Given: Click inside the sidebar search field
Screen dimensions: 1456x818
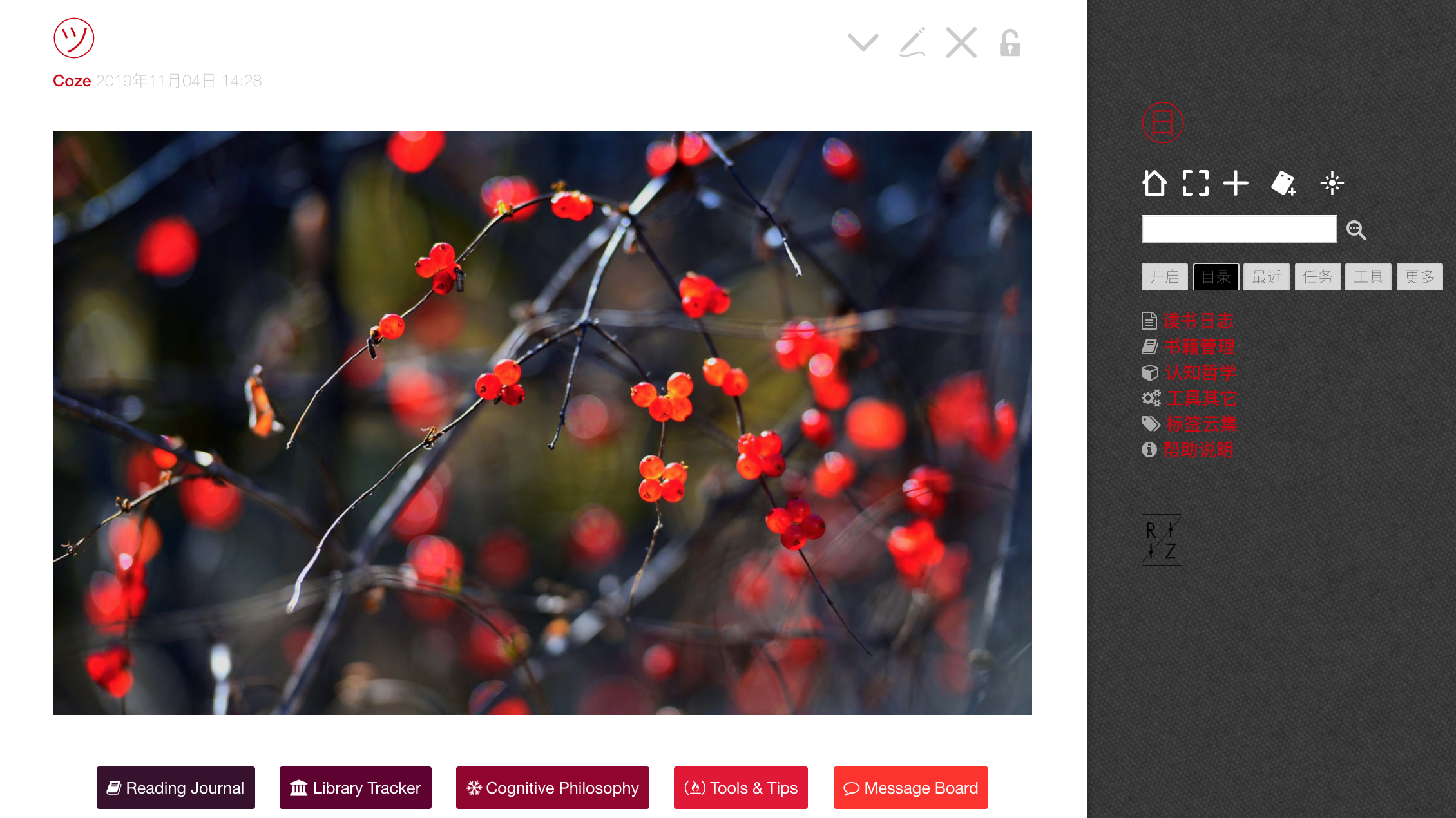Looking at the screenshot, I should point(1239,229).
